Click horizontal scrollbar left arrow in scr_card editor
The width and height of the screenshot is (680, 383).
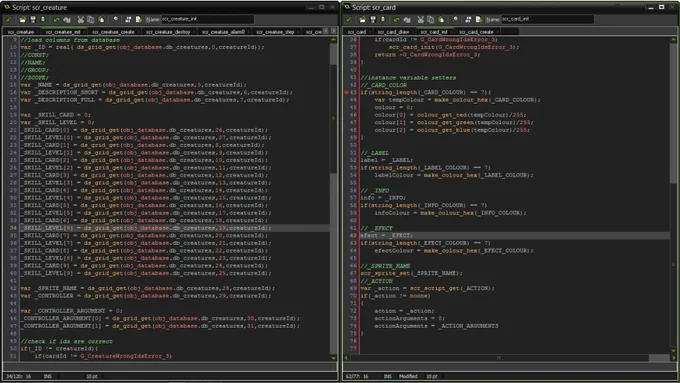(x=346, y=358)
